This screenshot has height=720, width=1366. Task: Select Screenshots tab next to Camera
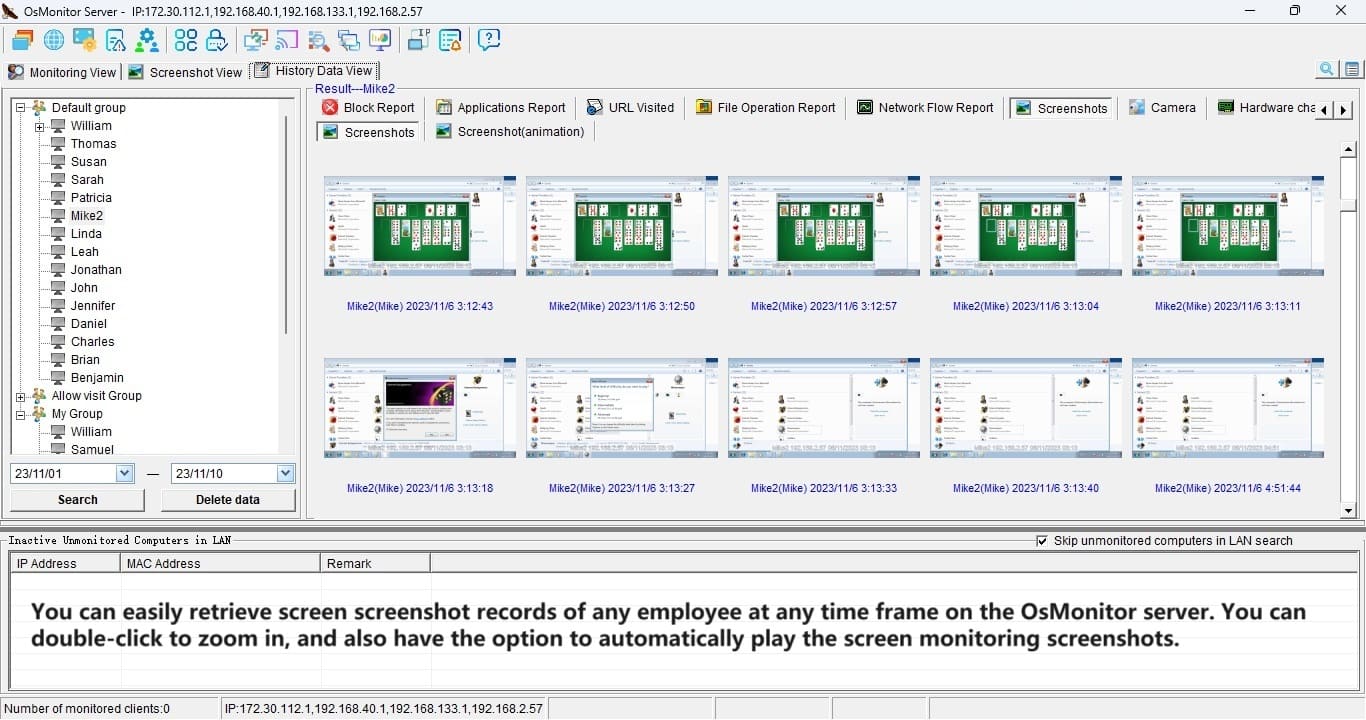[x=1061, y=108]
